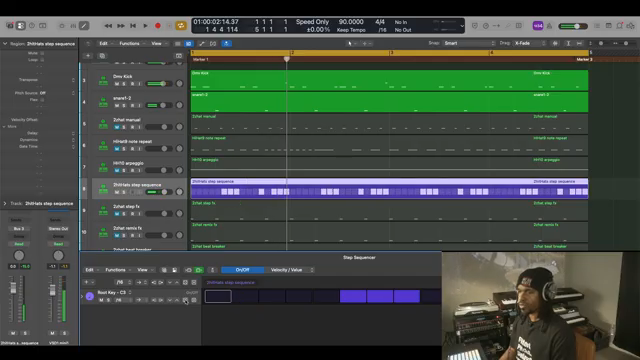Mute the Dmv Kick track
640x360 pixels.
click(117, 84)
